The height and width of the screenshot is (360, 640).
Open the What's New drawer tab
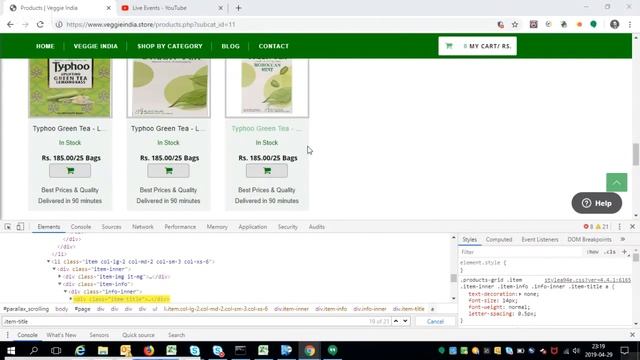[x=61, y=335]
